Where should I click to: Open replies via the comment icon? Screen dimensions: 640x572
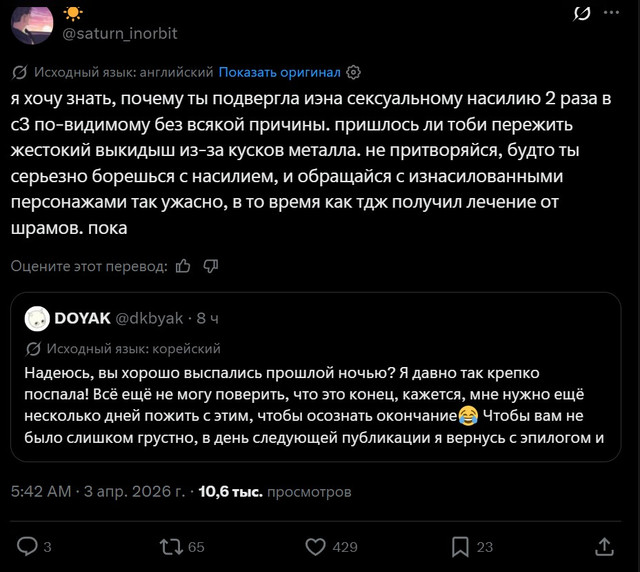[x=27, y=546]
